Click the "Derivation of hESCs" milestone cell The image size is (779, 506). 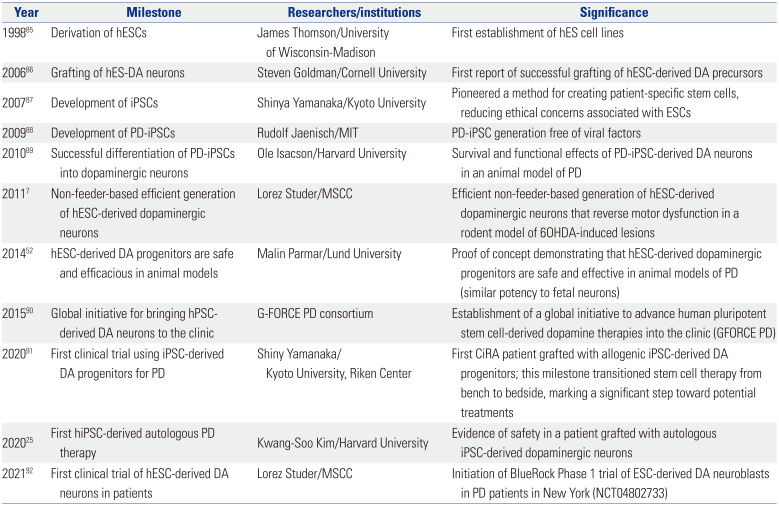coord(110,34)
